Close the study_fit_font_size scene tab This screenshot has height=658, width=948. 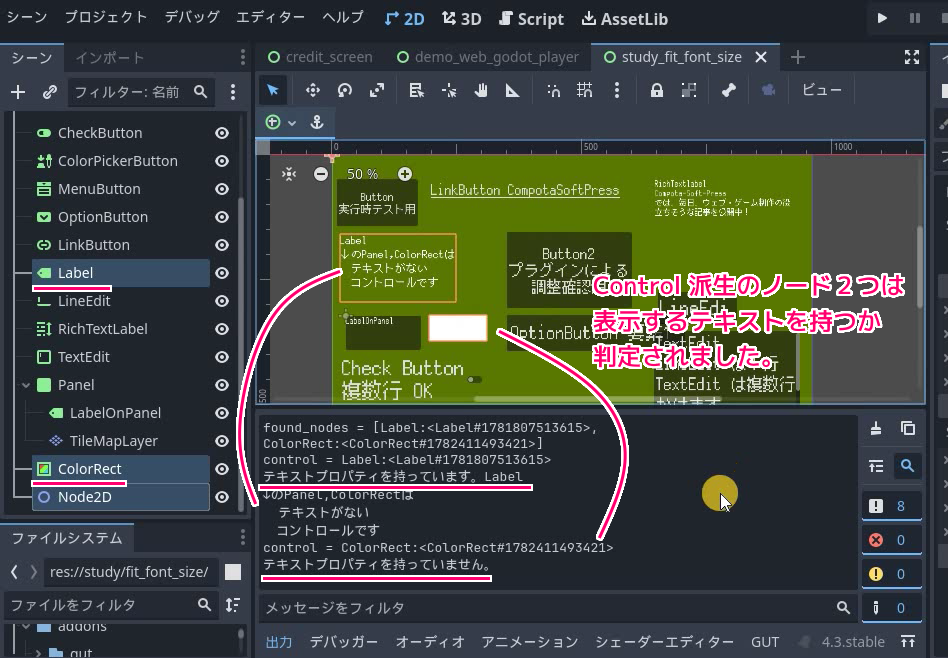(x=761, y=57)
